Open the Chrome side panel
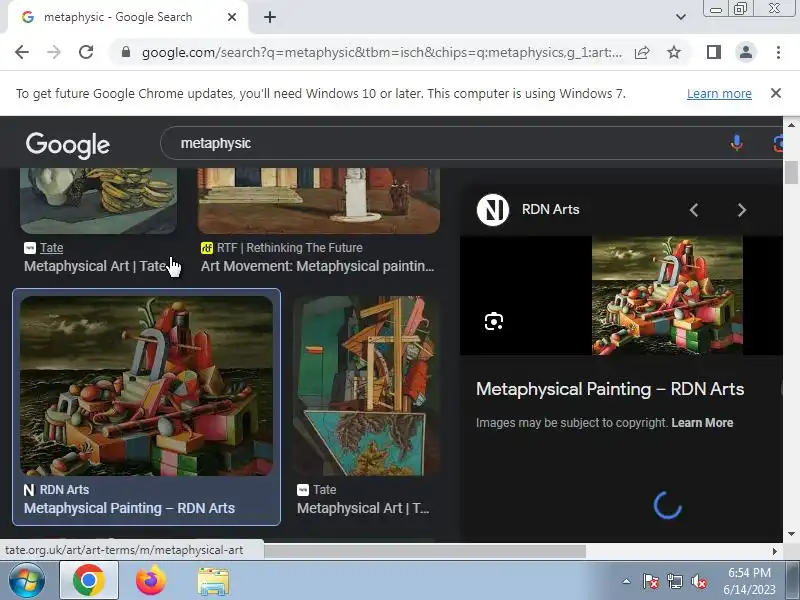The image size is (800, 600). (714, 52)
